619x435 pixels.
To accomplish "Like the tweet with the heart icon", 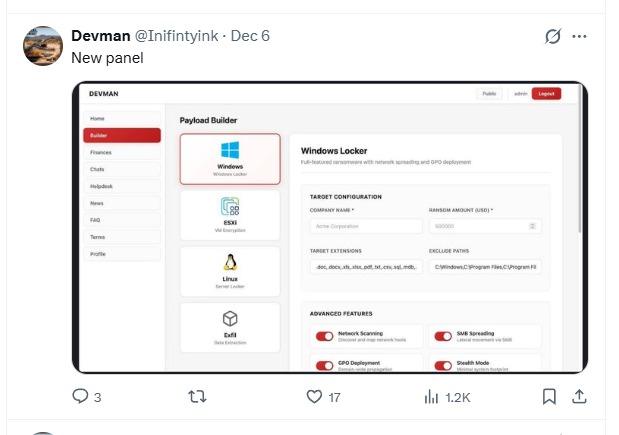I will 314,397.
